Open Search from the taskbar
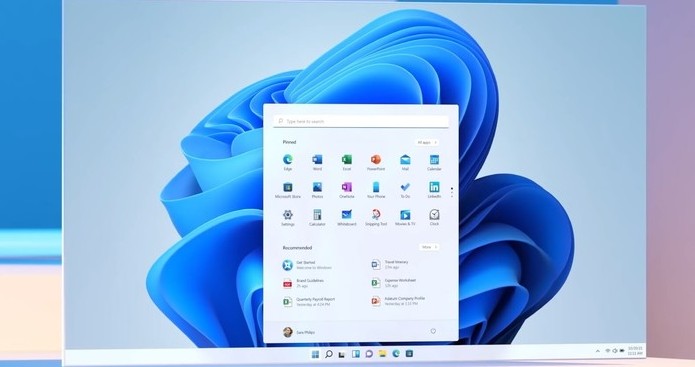Screen dimensions: 695x367 (328, 354)
